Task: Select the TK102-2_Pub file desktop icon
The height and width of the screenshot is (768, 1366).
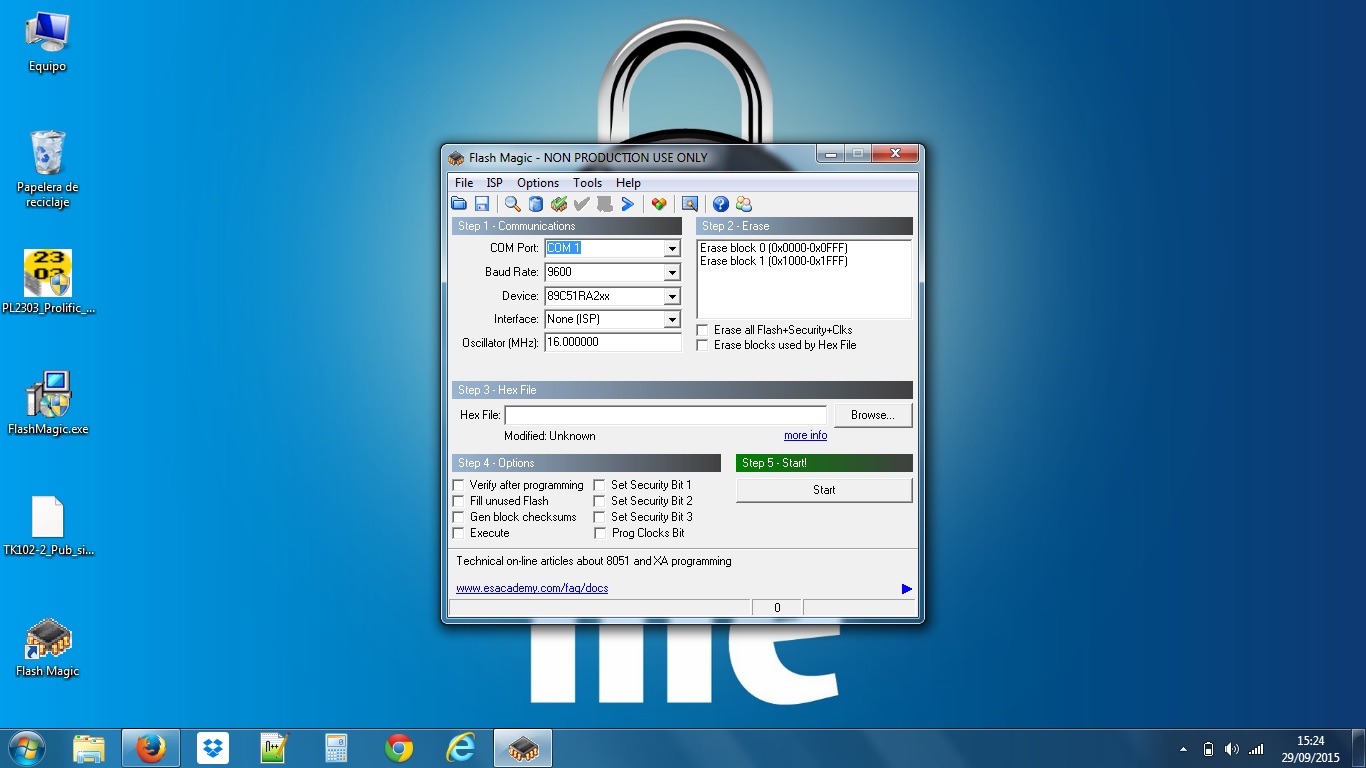Action: point(48,526)
